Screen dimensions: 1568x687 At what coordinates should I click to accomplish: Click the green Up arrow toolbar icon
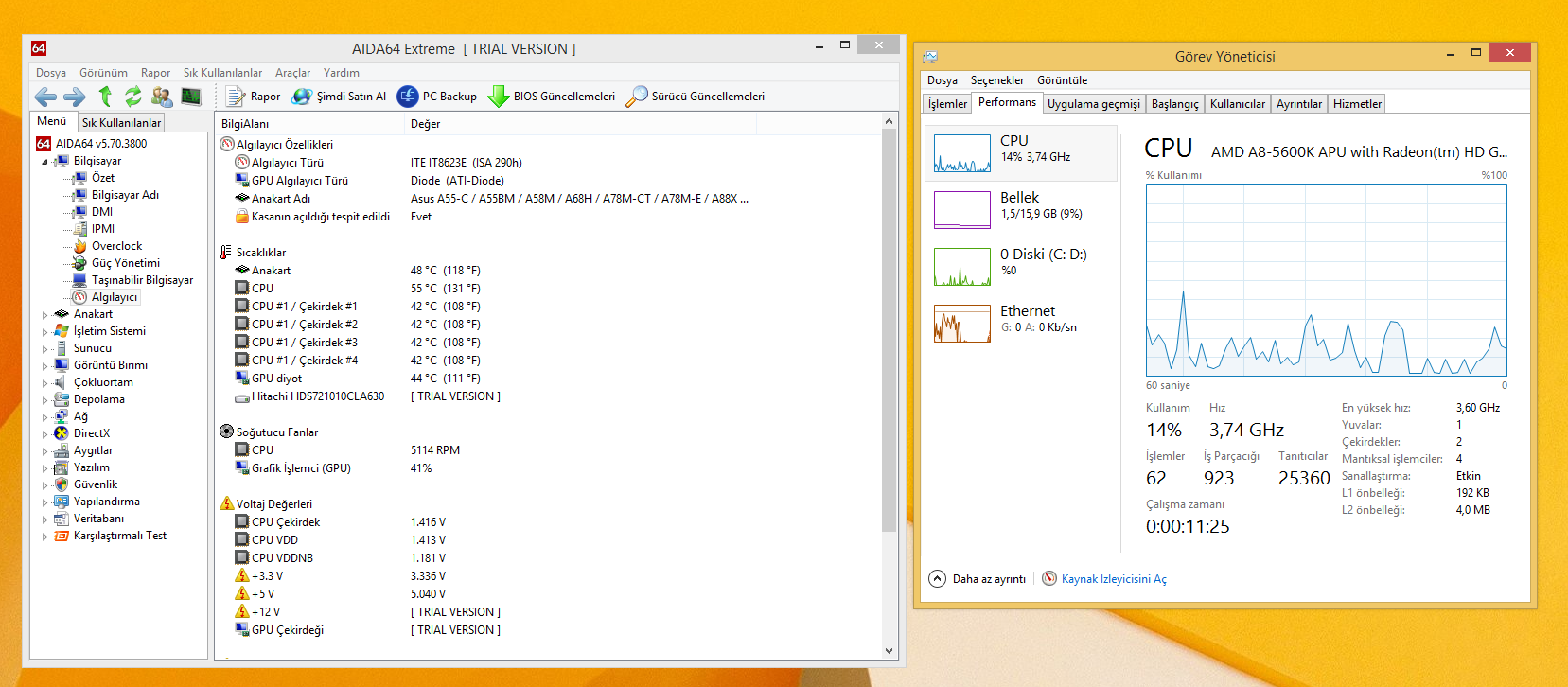tap(105, 97)
